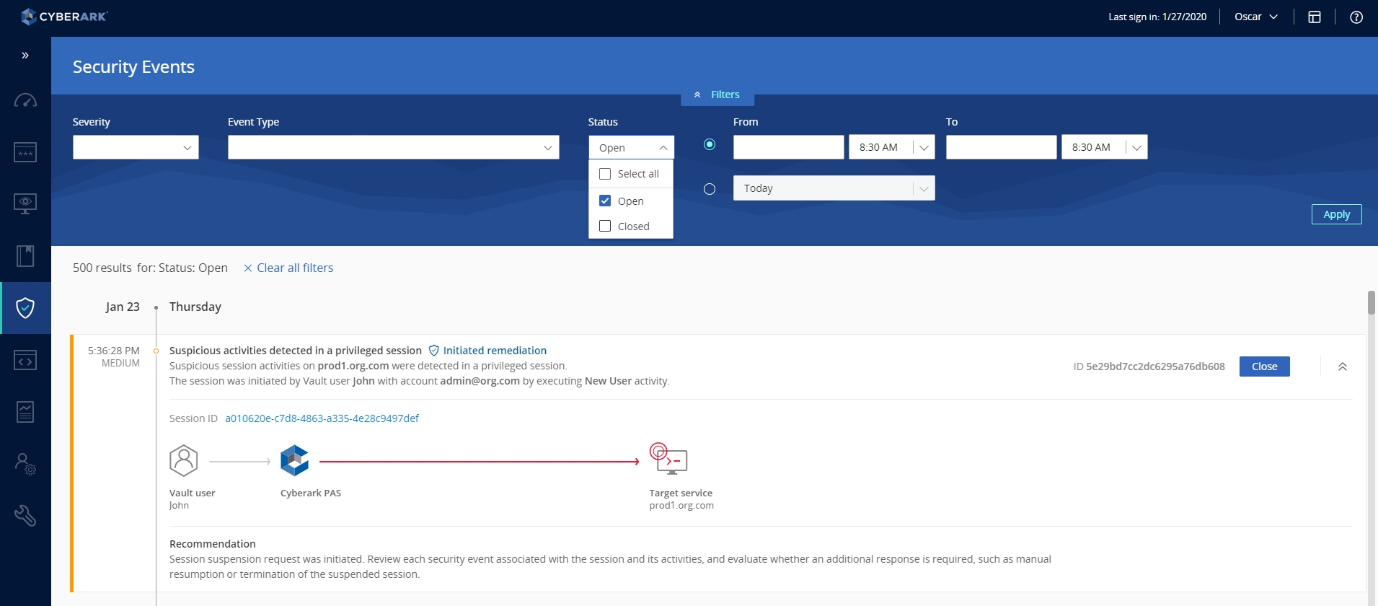Open the applications code icon in sidebar
Screen dimensions: 1378x606
click(x=25, y=360)
